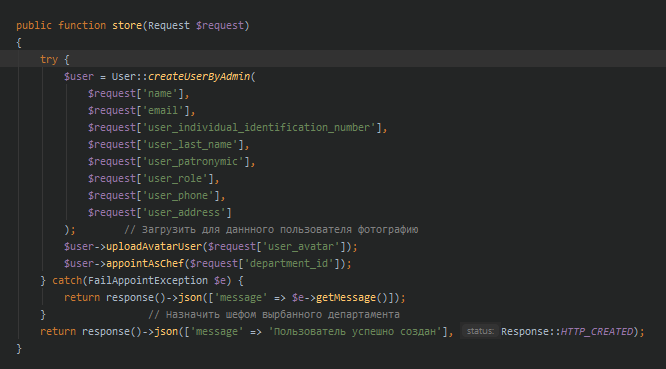Image resolution: width=666 pixels, height=369 pixels.
Task: Click the 'try' keyword line
Action: point(333,59)
